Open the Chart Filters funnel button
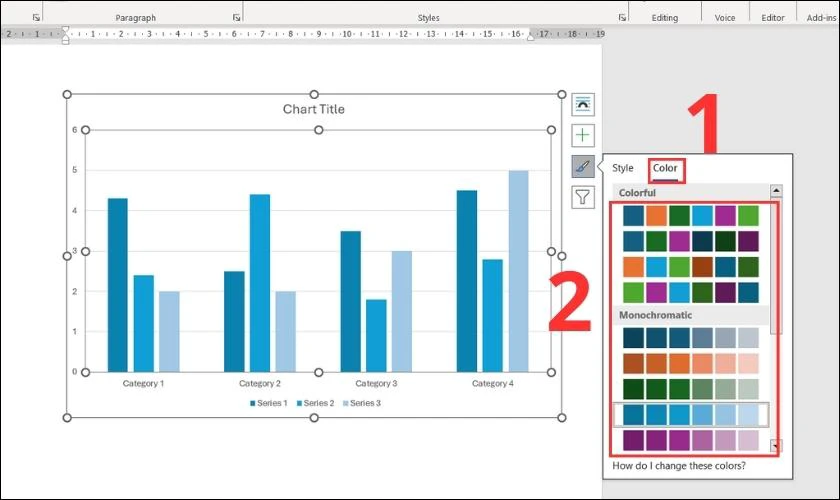 583,197
